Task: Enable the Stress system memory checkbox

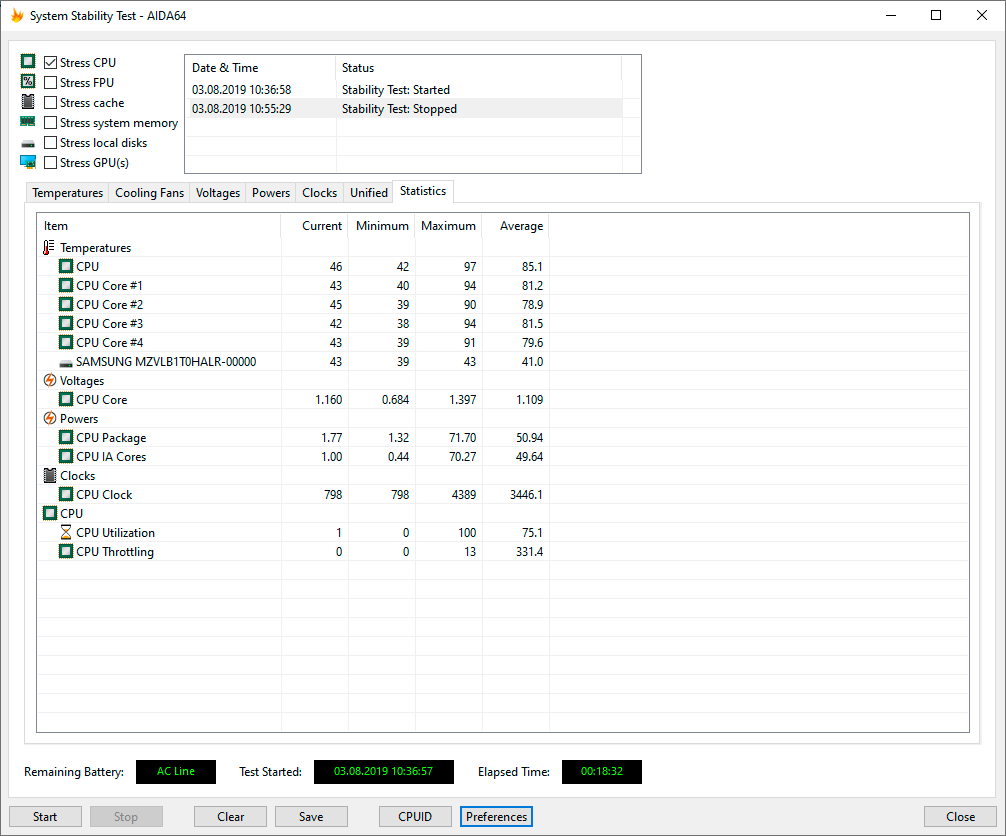Action: [x=51, y=123]
